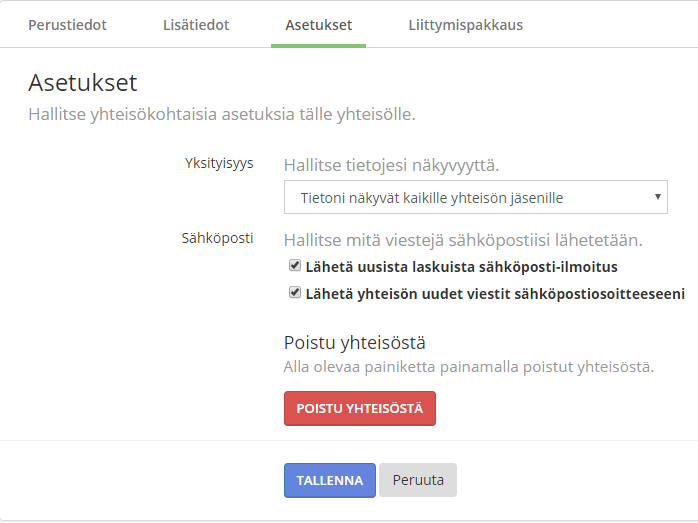Click the 'Hallitse yhteisökohtaisia asetuksia' description text
This screenshot has width=698, height=523.
pyautogui.click(x=221, y=114)
